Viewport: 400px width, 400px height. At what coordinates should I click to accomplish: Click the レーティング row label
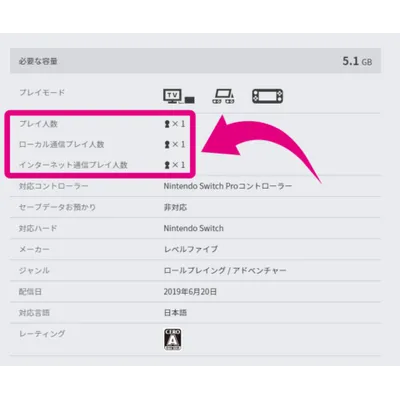coord(42,334)
